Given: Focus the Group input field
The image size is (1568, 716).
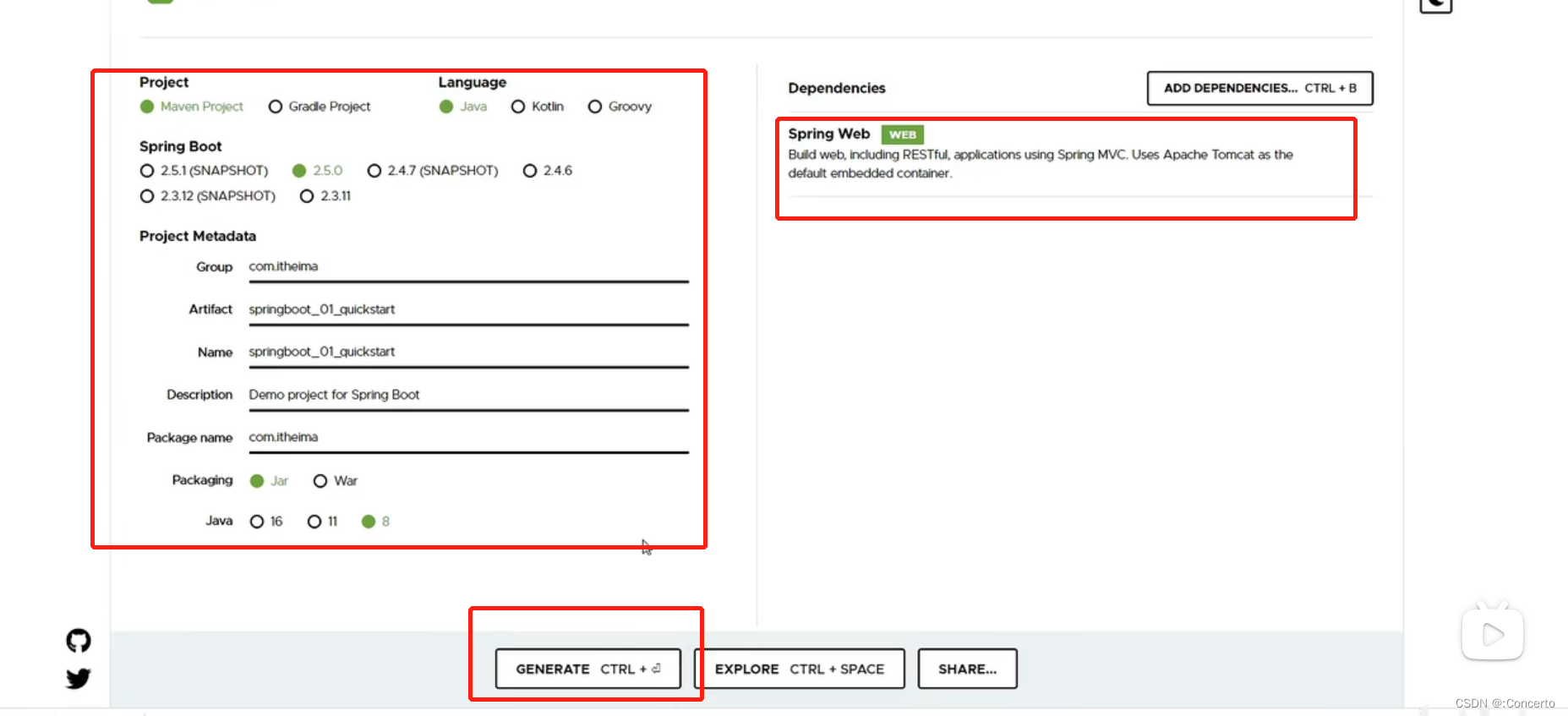Looking at the screenshot, I should coord(468,267).
